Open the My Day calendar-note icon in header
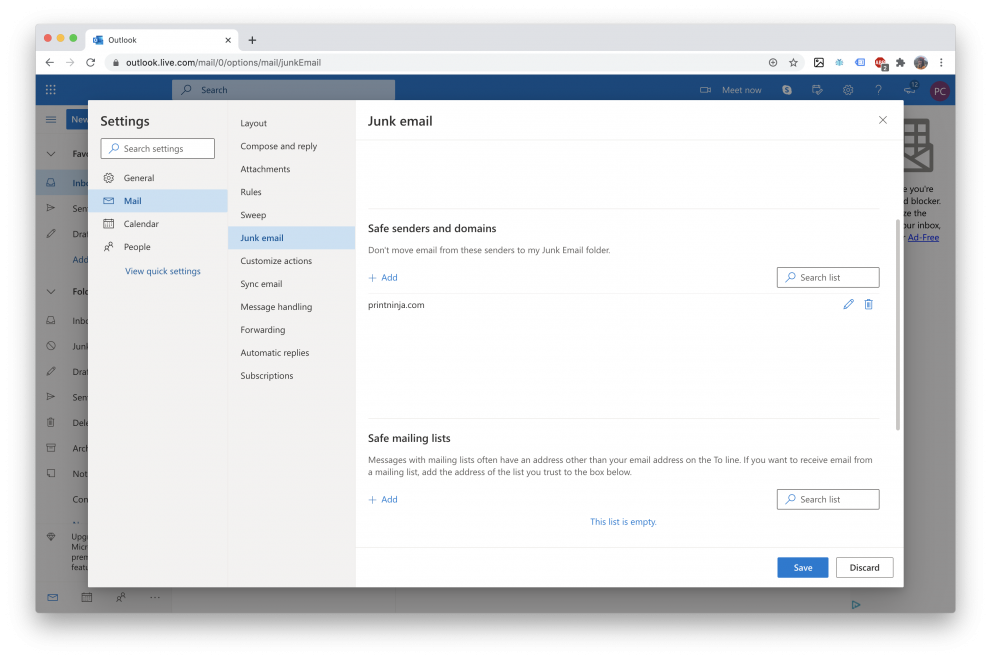Viewport: 991px width, 660px height. click(x=817, y=90)
